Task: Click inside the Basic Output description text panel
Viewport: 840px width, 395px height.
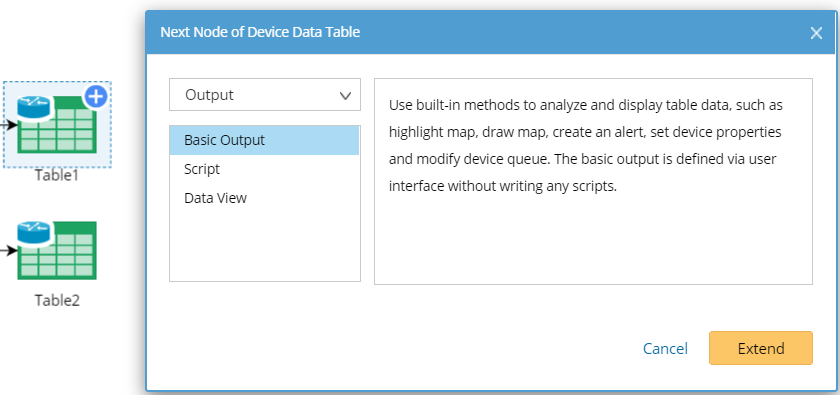Action: (x=594, y=182)
